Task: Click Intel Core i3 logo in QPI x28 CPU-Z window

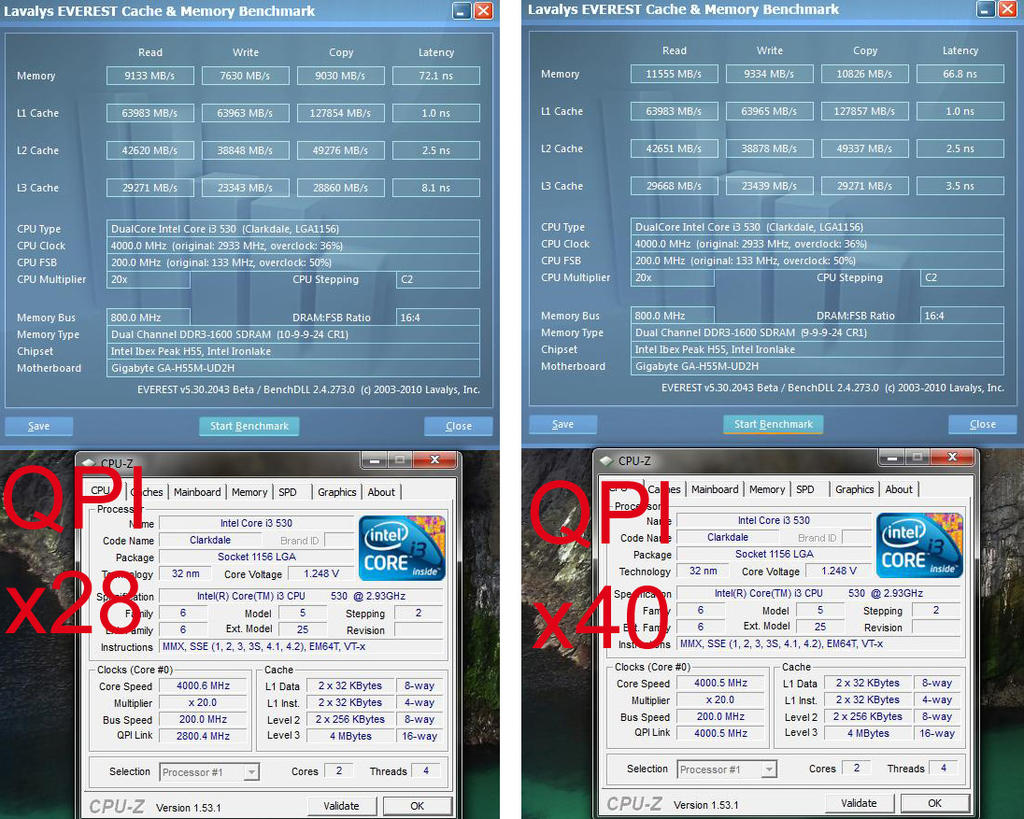Action: 402,548
